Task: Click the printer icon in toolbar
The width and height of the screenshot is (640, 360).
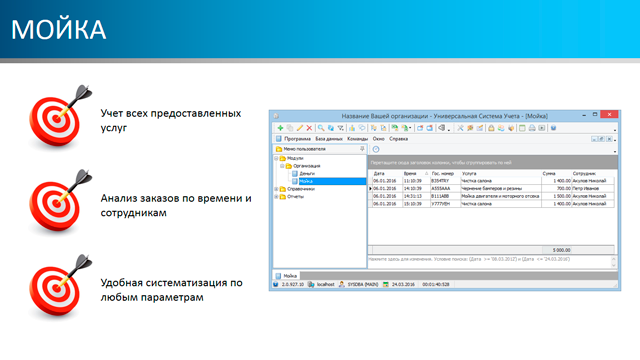Action: pos(532,128)
